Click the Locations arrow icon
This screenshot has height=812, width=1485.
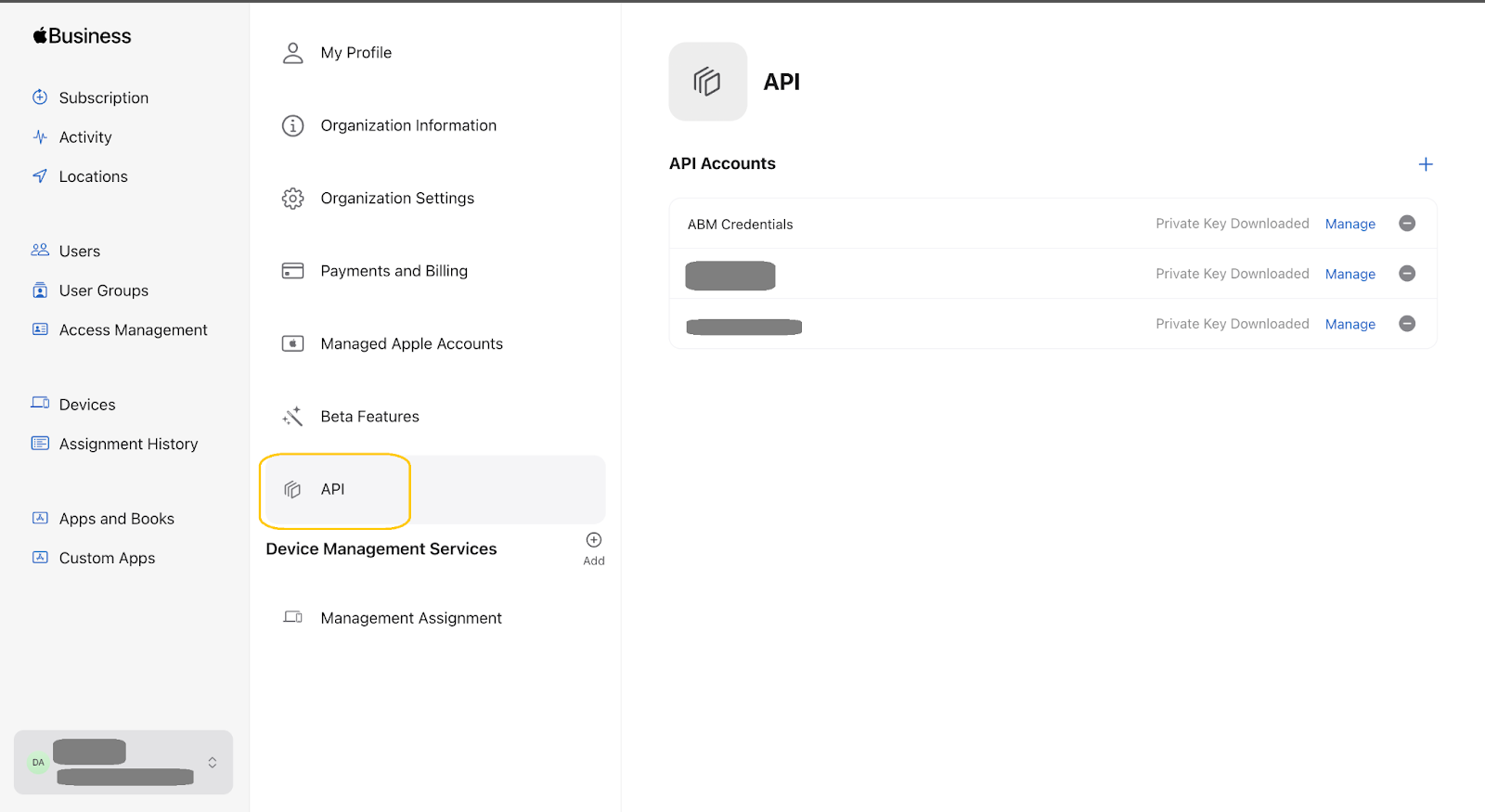40,175
